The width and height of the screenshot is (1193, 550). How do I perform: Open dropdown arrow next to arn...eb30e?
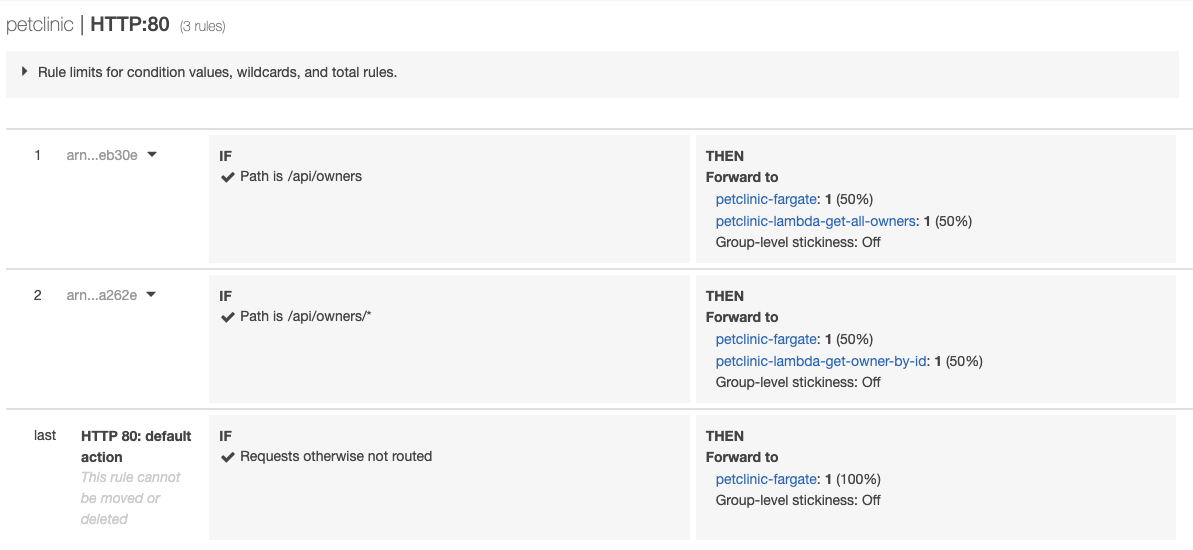click(152, 155)
